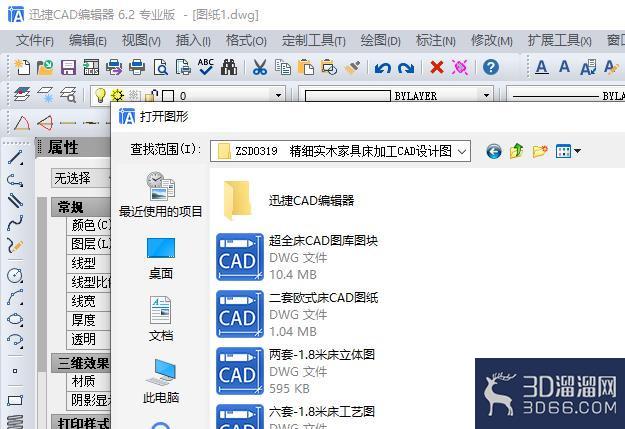The height and width of the screenshot is (429, 625).
Task: Click the match properties brush icon
Action: [352, 67]
